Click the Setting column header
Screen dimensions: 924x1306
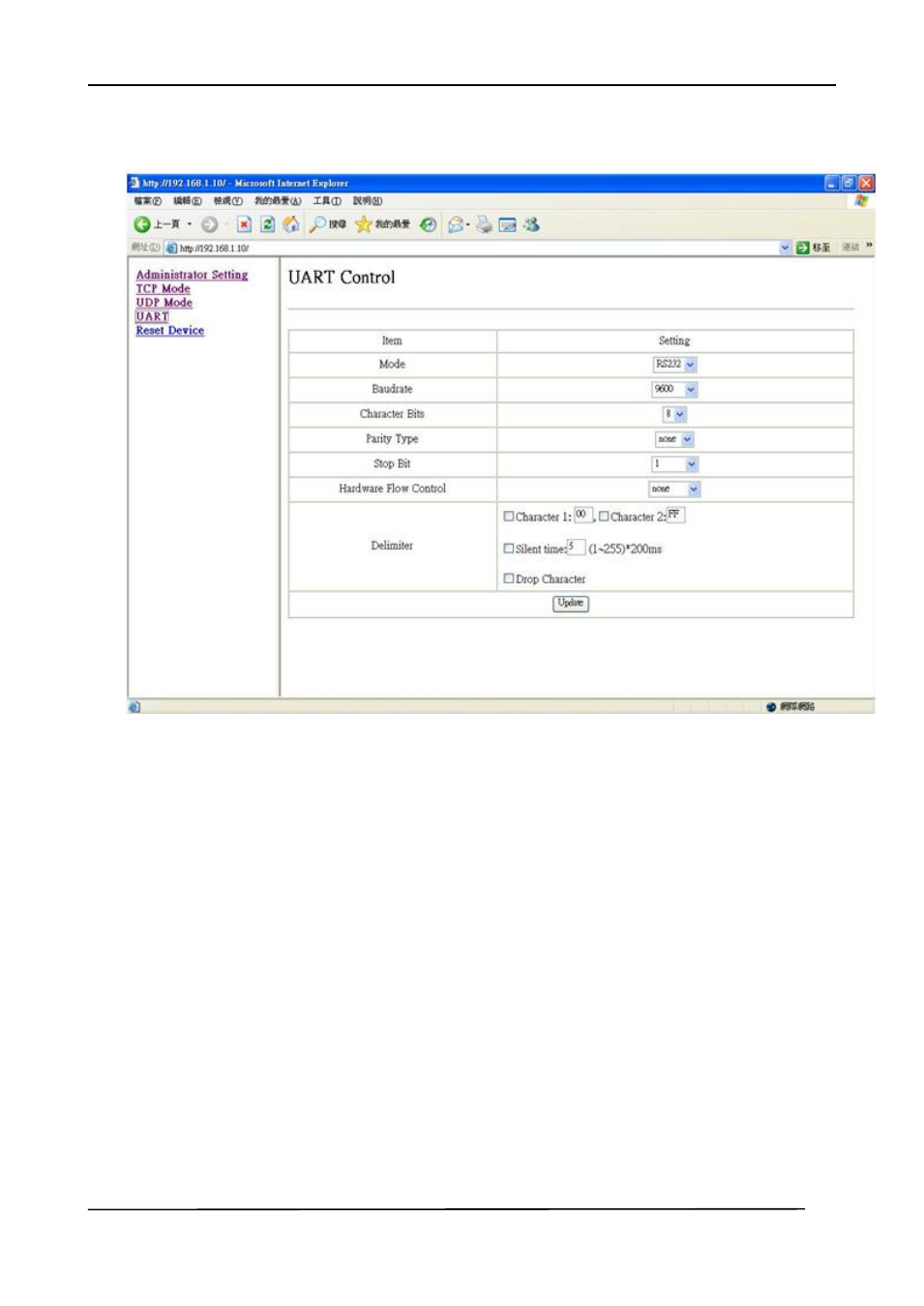(x=674, y=341)
